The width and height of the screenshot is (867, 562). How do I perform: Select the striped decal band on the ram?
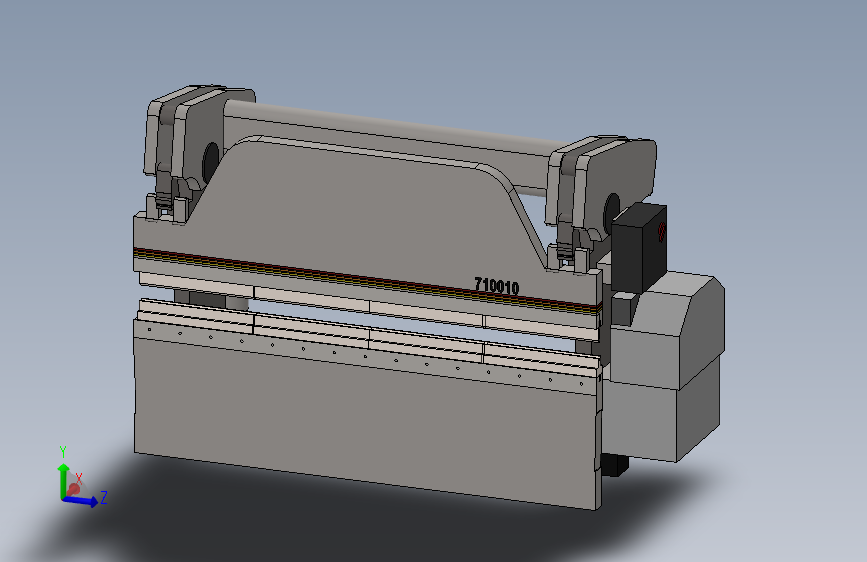point(368,280)
